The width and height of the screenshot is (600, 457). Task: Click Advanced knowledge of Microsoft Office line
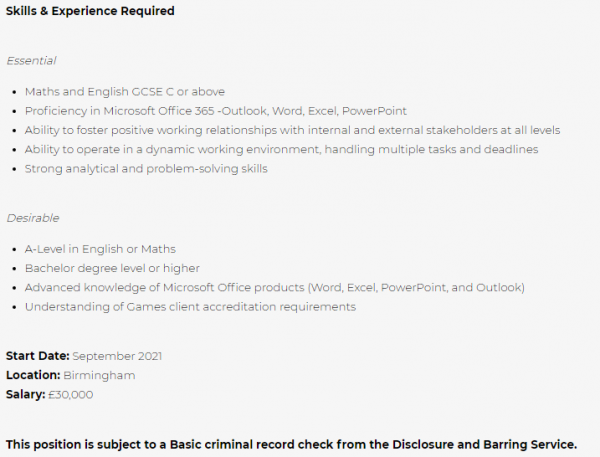click(275, 287)
